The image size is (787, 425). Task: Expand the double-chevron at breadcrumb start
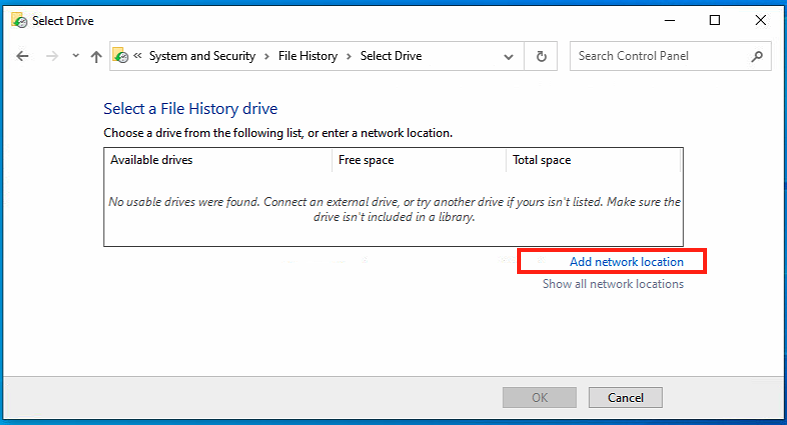tap(139, 57)
